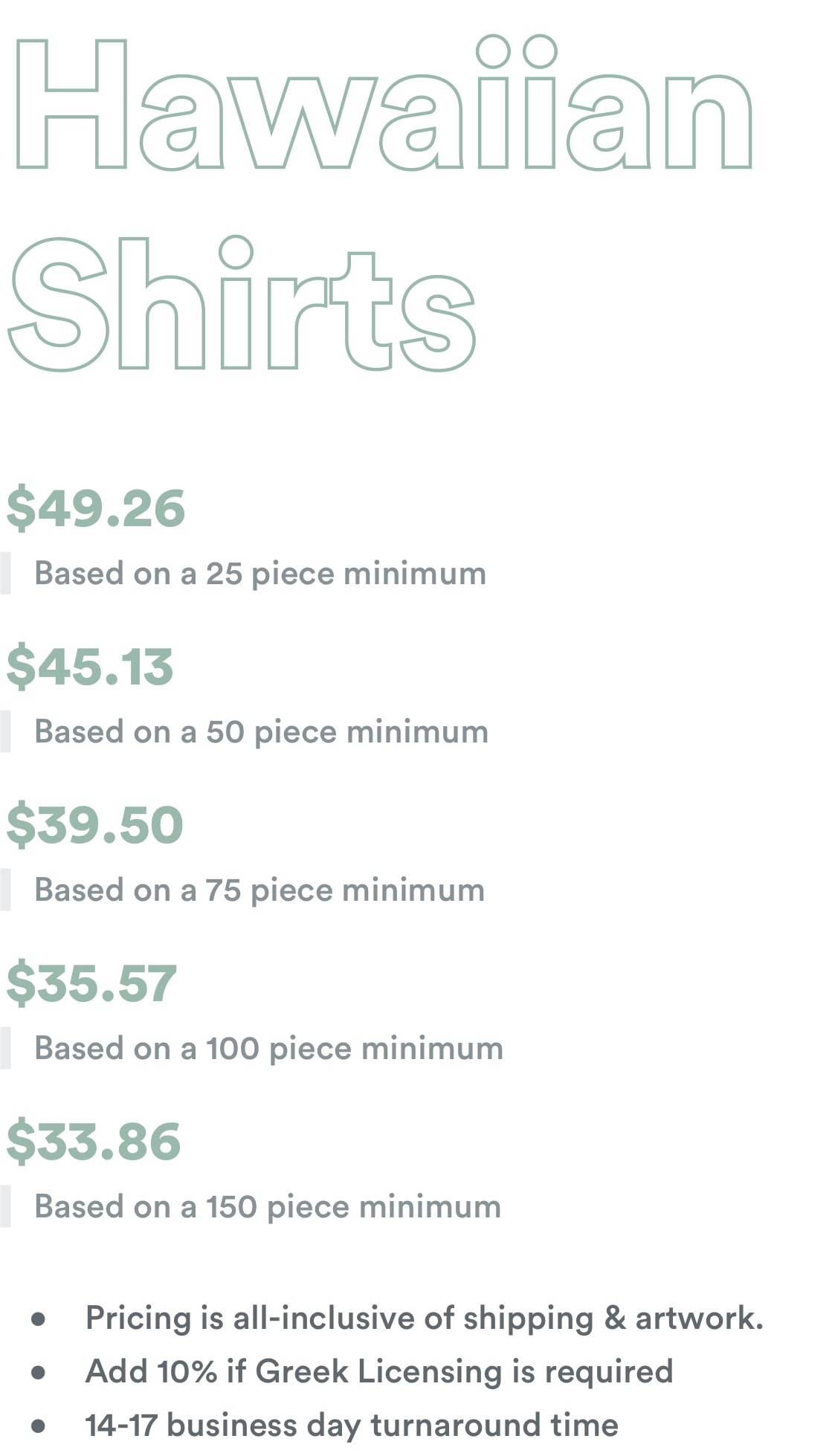Click gray quote bar beside 25 piece minimum
The height and width of the screenshot is (1456, 832).
(x=5, y=573)
